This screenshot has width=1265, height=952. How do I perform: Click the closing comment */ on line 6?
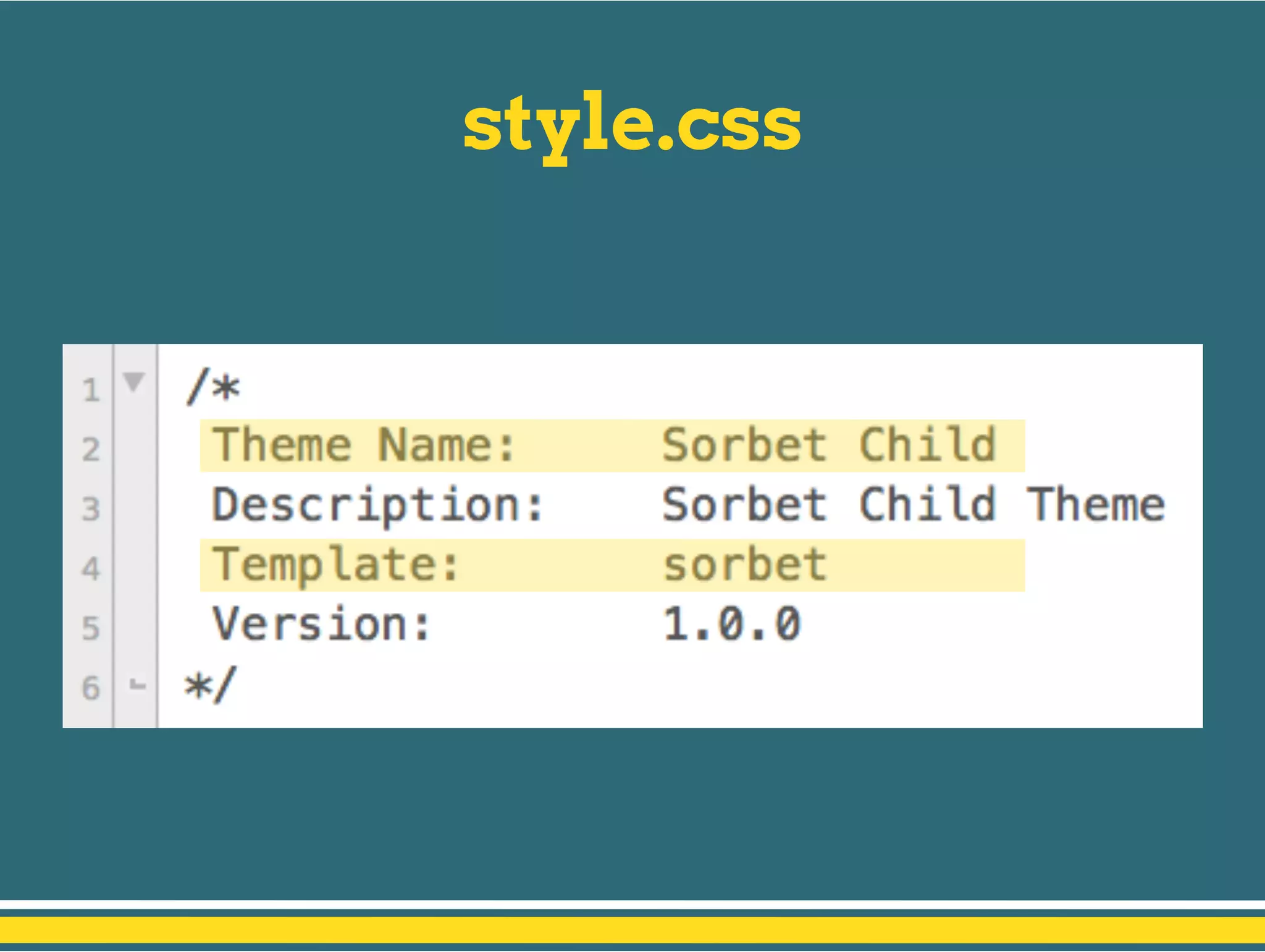point(211,685)
